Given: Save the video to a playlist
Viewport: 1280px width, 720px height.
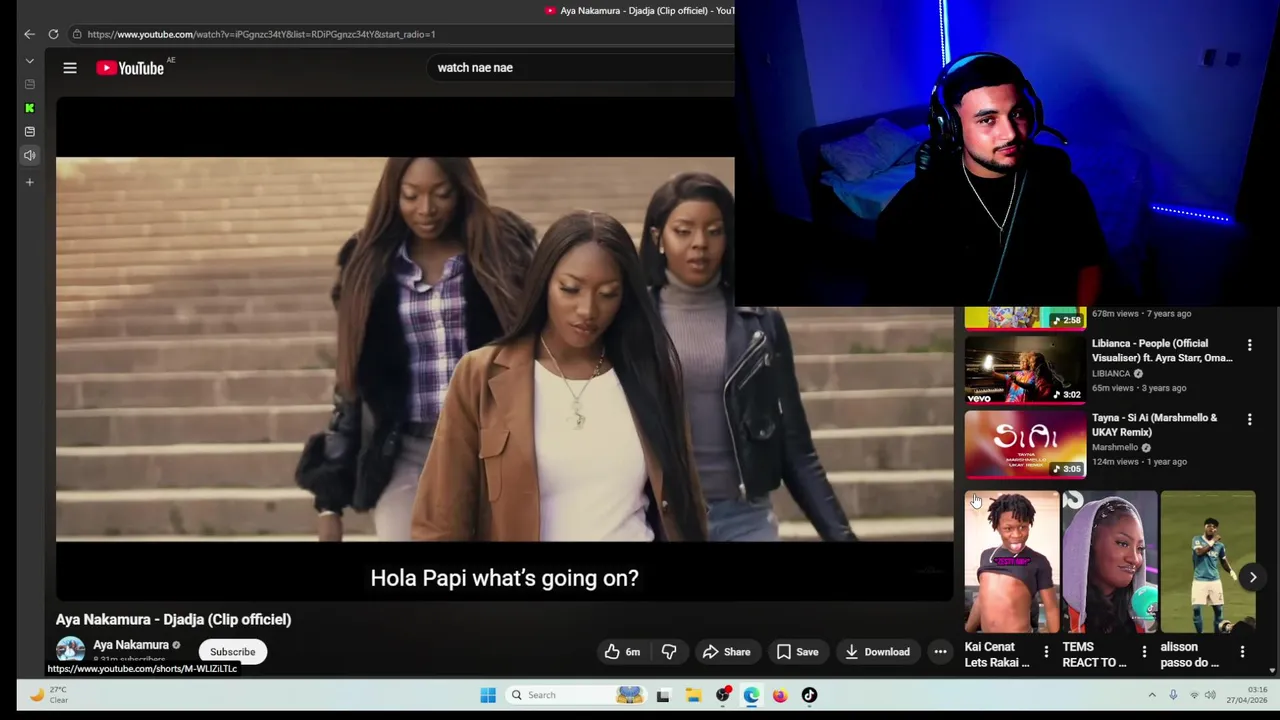Looking at the screenshot, I should pyautogui.click(x=798, y=652).
